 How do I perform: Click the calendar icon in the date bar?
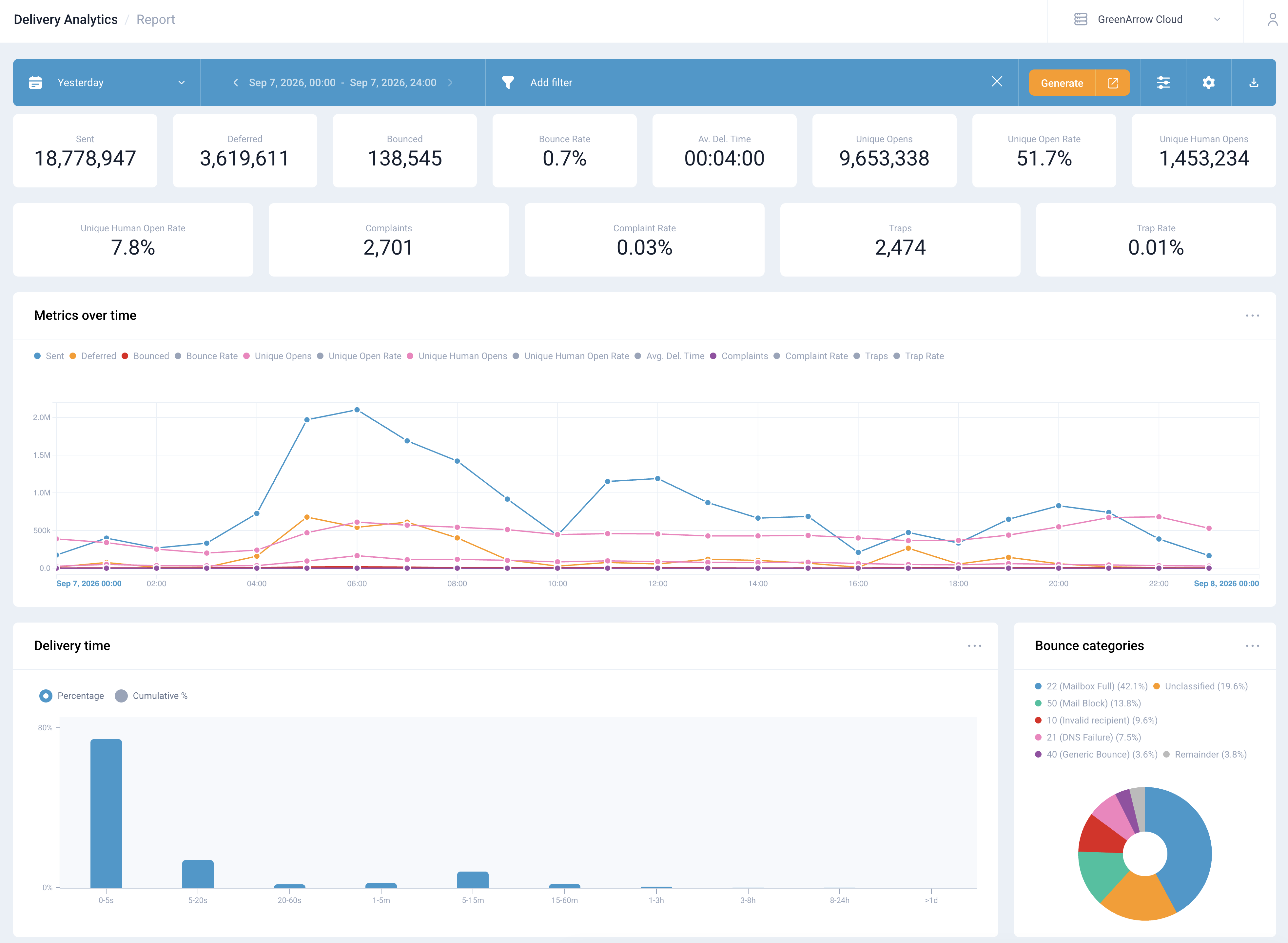tap(35, 83)
